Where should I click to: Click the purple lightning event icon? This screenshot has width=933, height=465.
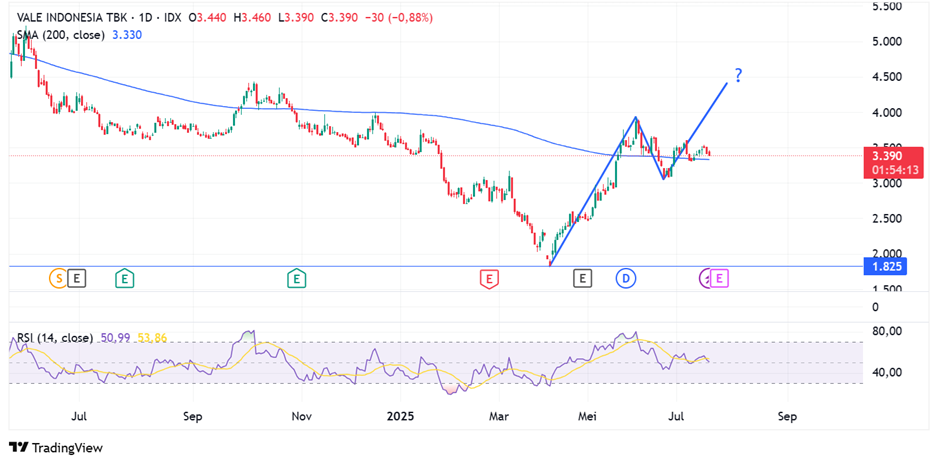click(708, 278)
